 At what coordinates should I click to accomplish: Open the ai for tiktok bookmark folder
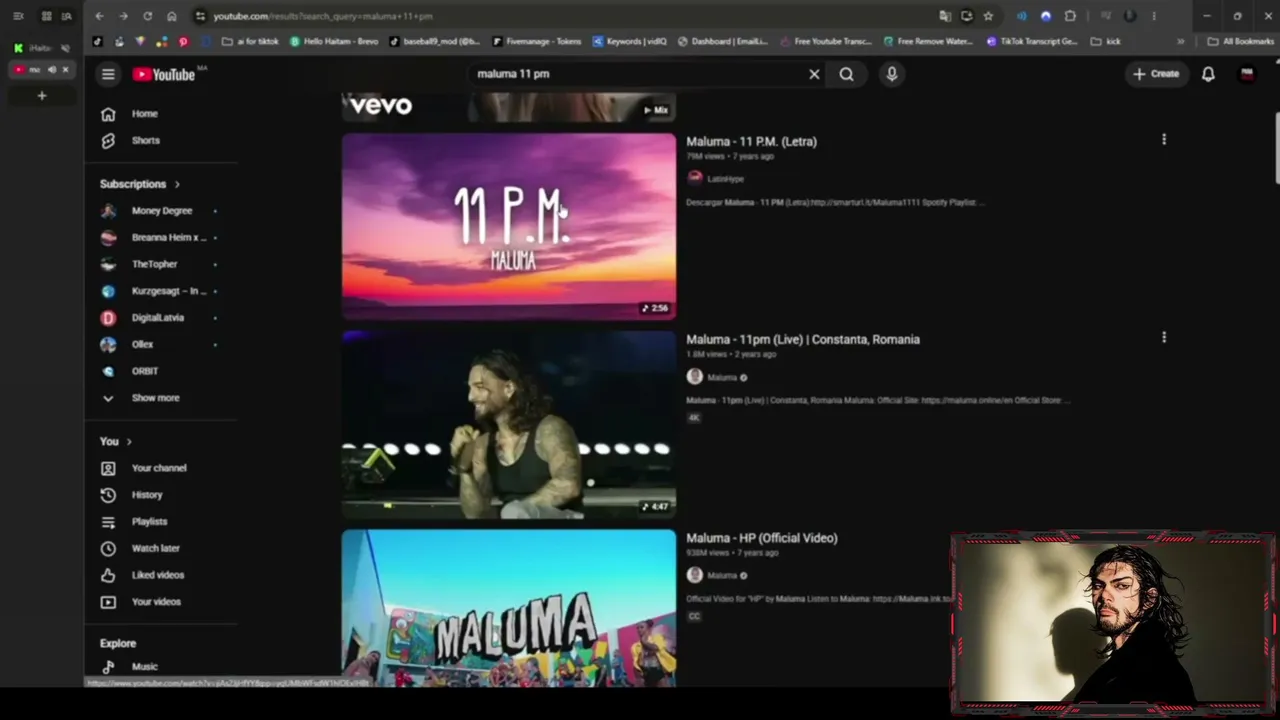251,42
